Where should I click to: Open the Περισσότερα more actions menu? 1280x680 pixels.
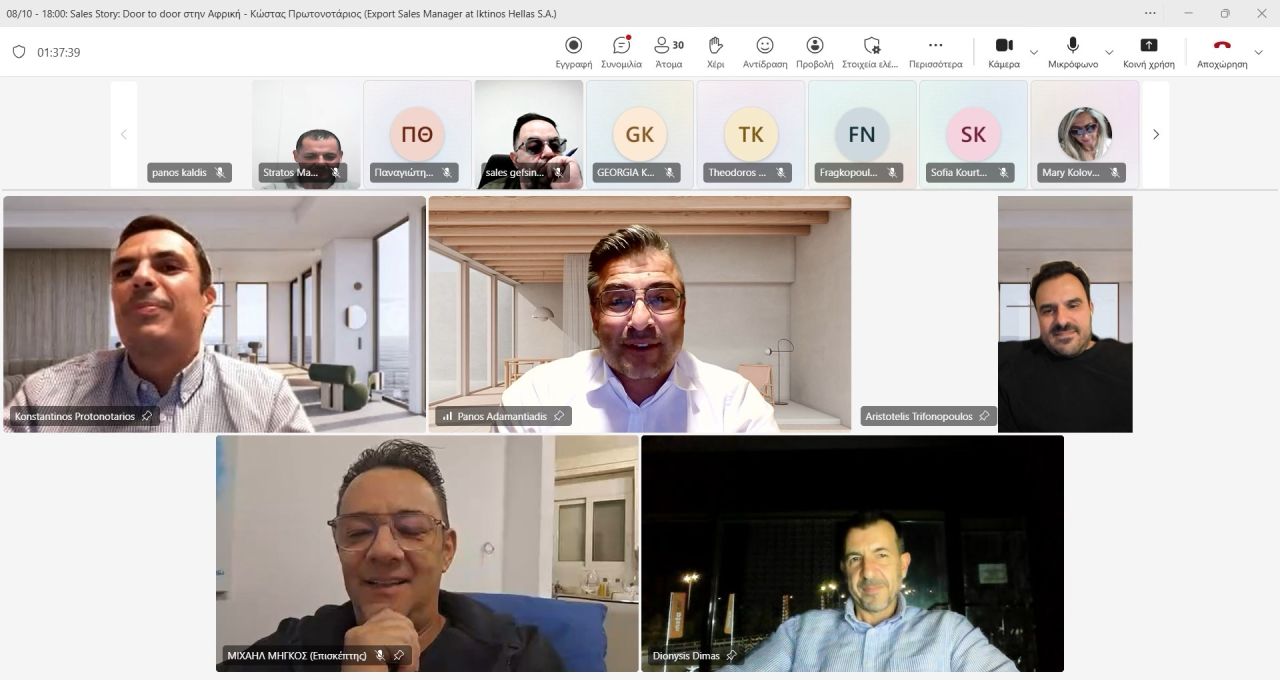[x=936, y=52]
